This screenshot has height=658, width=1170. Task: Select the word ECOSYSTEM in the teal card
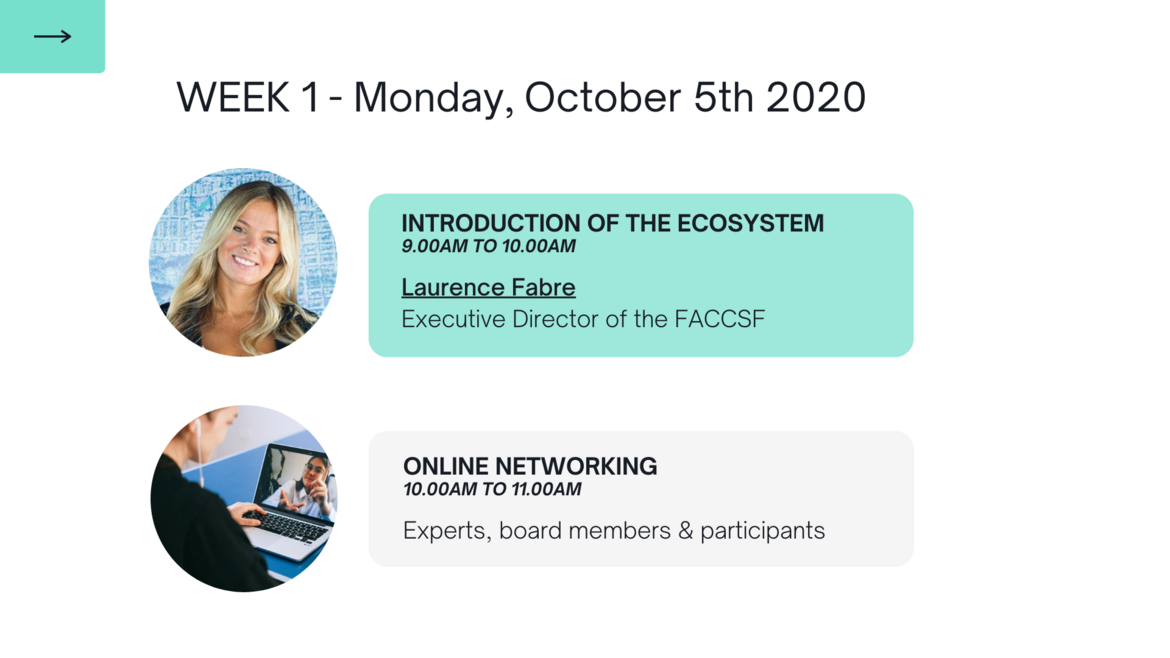point(750,223)
